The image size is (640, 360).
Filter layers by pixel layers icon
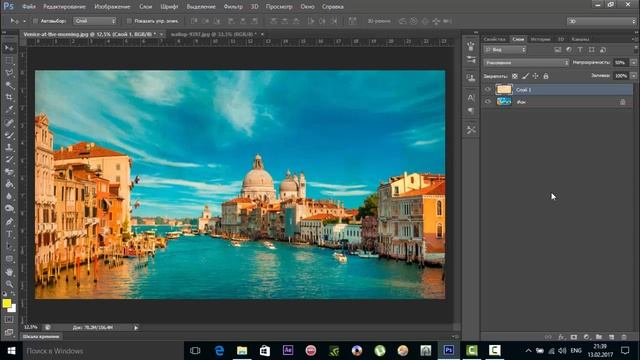click(558, 50)
